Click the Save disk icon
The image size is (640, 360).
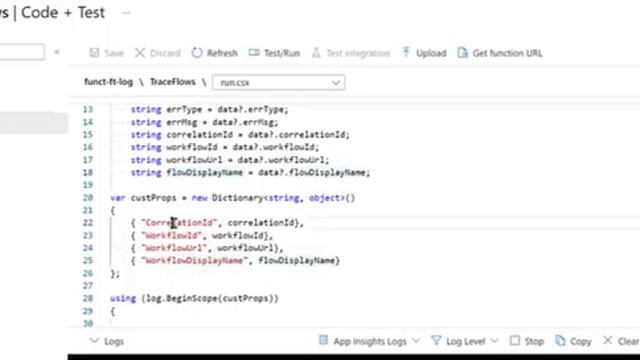(94, 53)
